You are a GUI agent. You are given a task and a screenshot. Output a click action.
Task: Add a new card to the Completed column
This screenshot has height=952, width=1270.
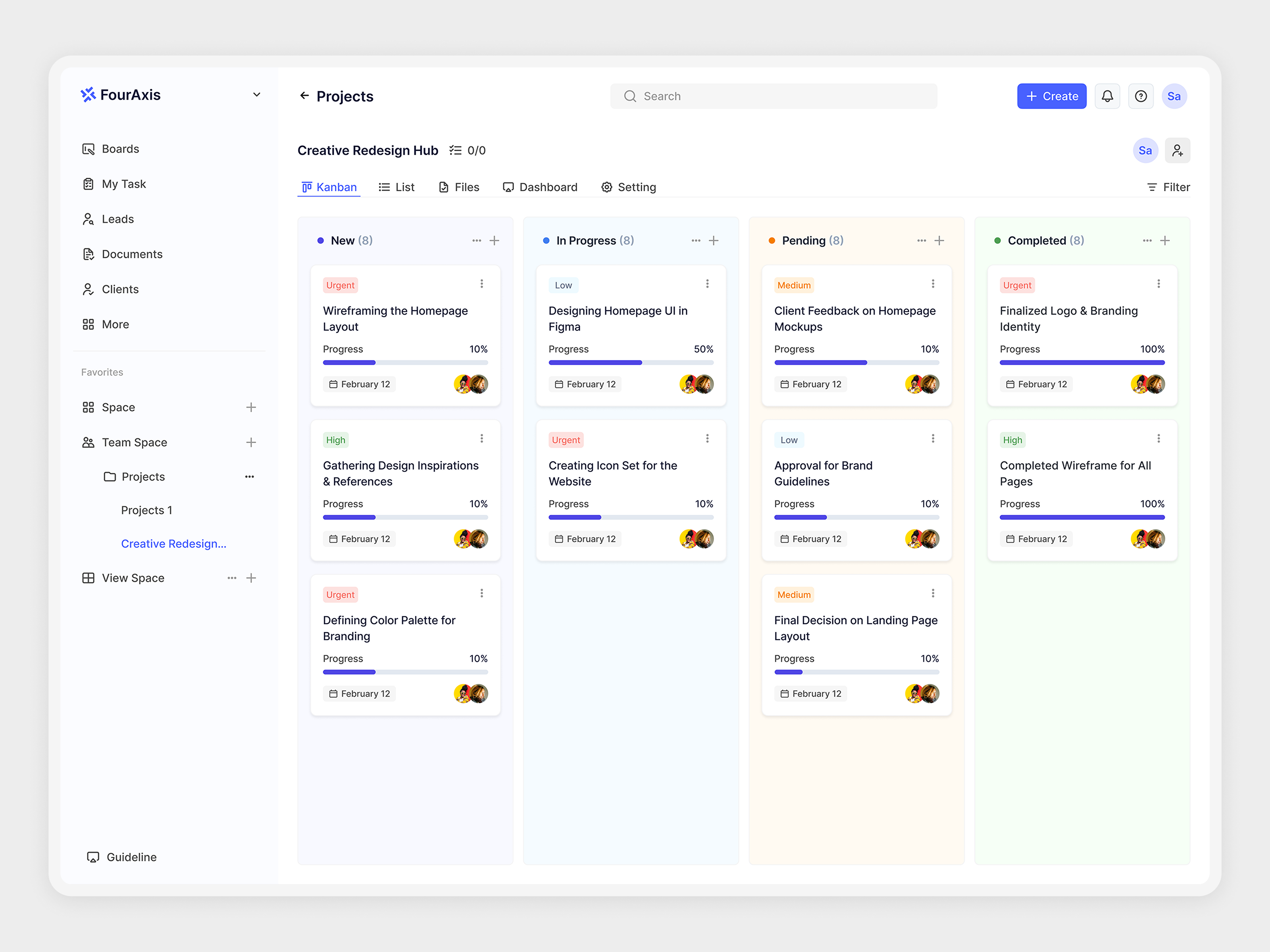click(1166, 240)
